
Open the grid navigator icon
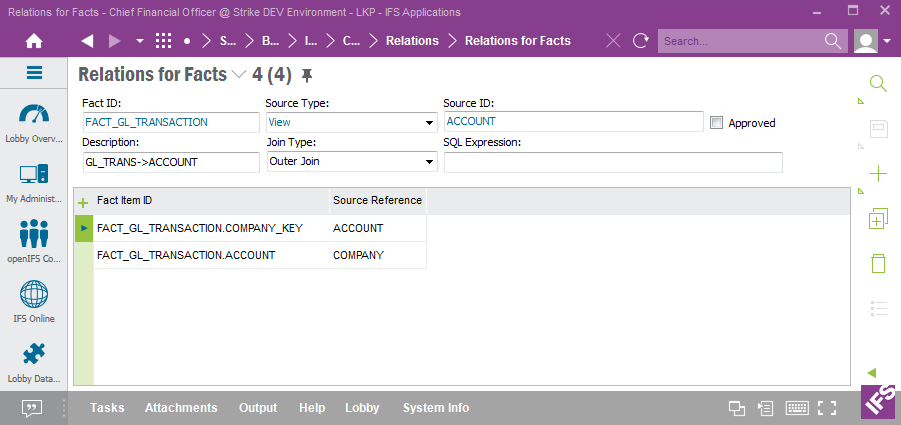click(164, 41)
